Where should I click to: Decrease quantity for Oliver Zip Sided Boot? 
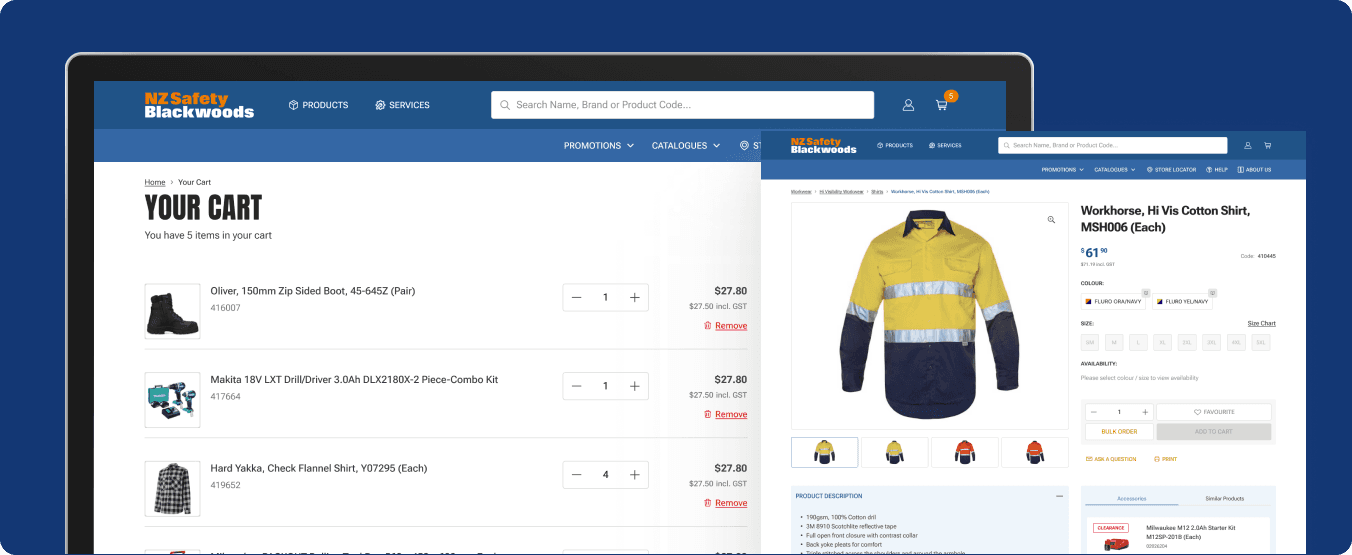(x=577, y=298)
